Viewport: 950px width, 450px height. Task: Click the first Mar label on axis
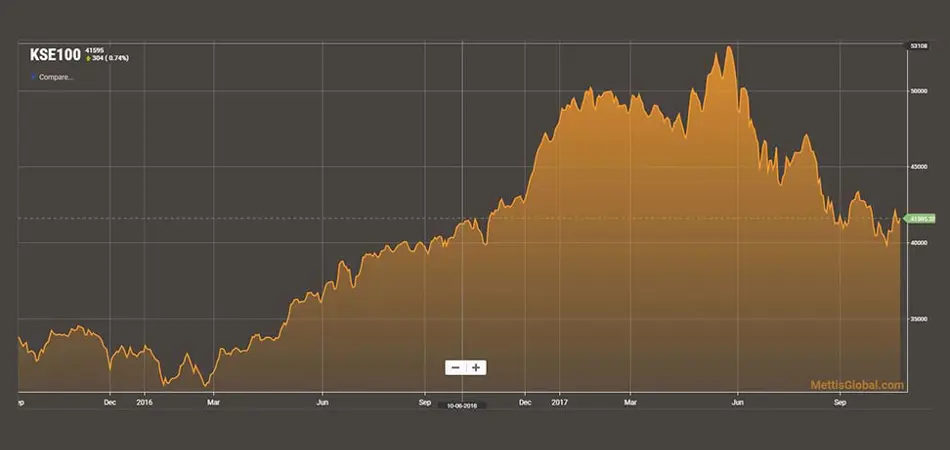212,403
